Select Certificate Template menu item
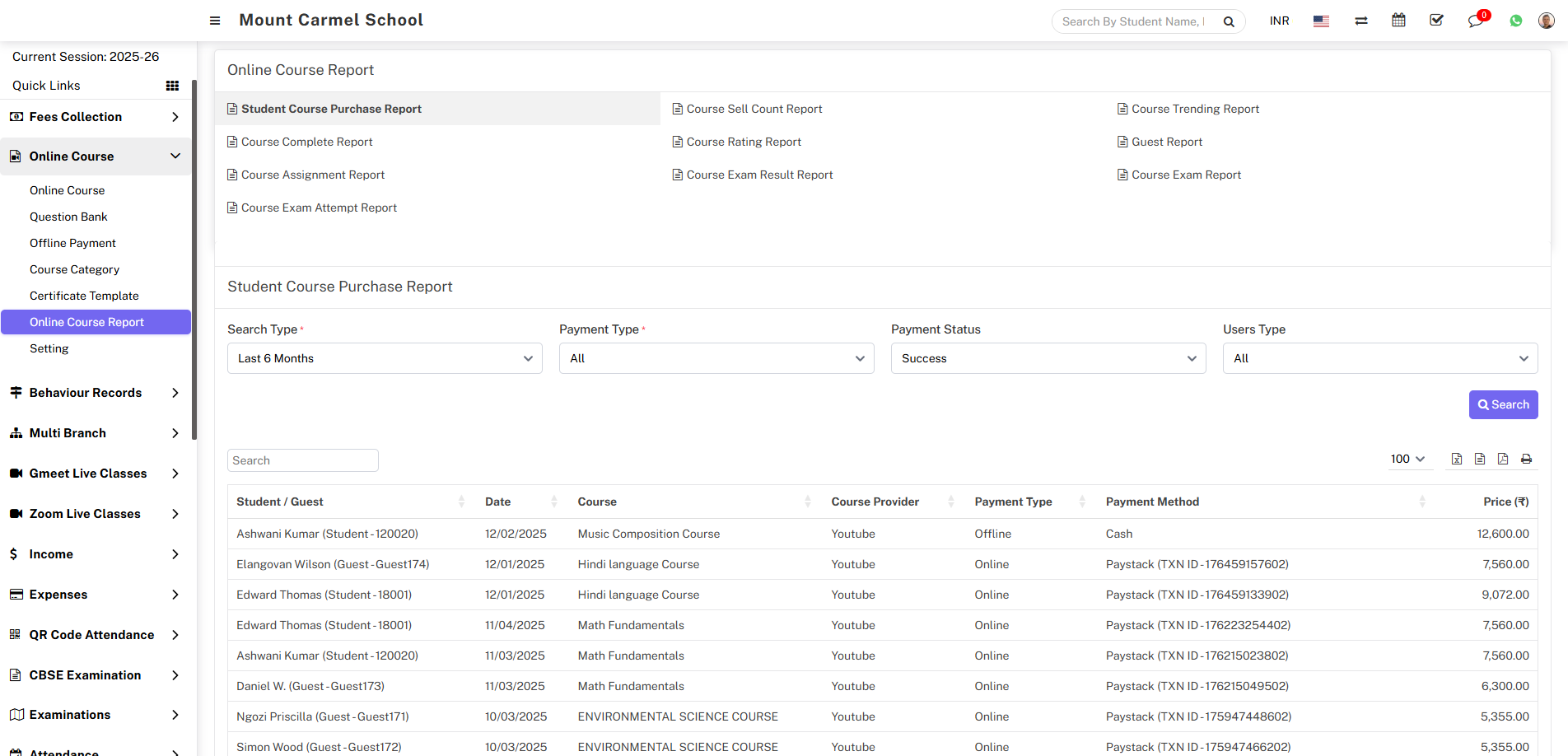Image resolution: width=1568 pixels, height=756 pixels. click(84, 296)
